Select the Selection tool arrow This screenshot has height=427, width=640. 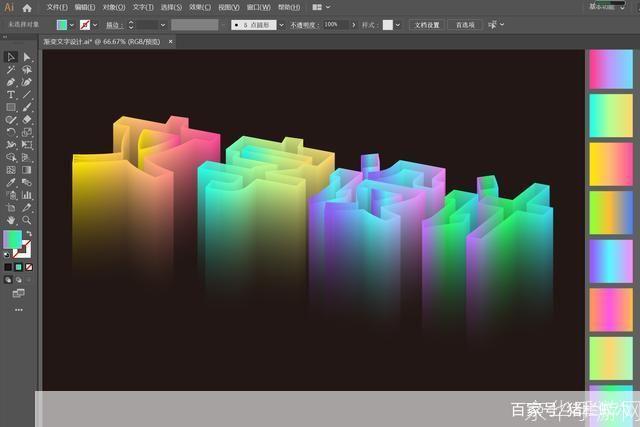point(10,57)
